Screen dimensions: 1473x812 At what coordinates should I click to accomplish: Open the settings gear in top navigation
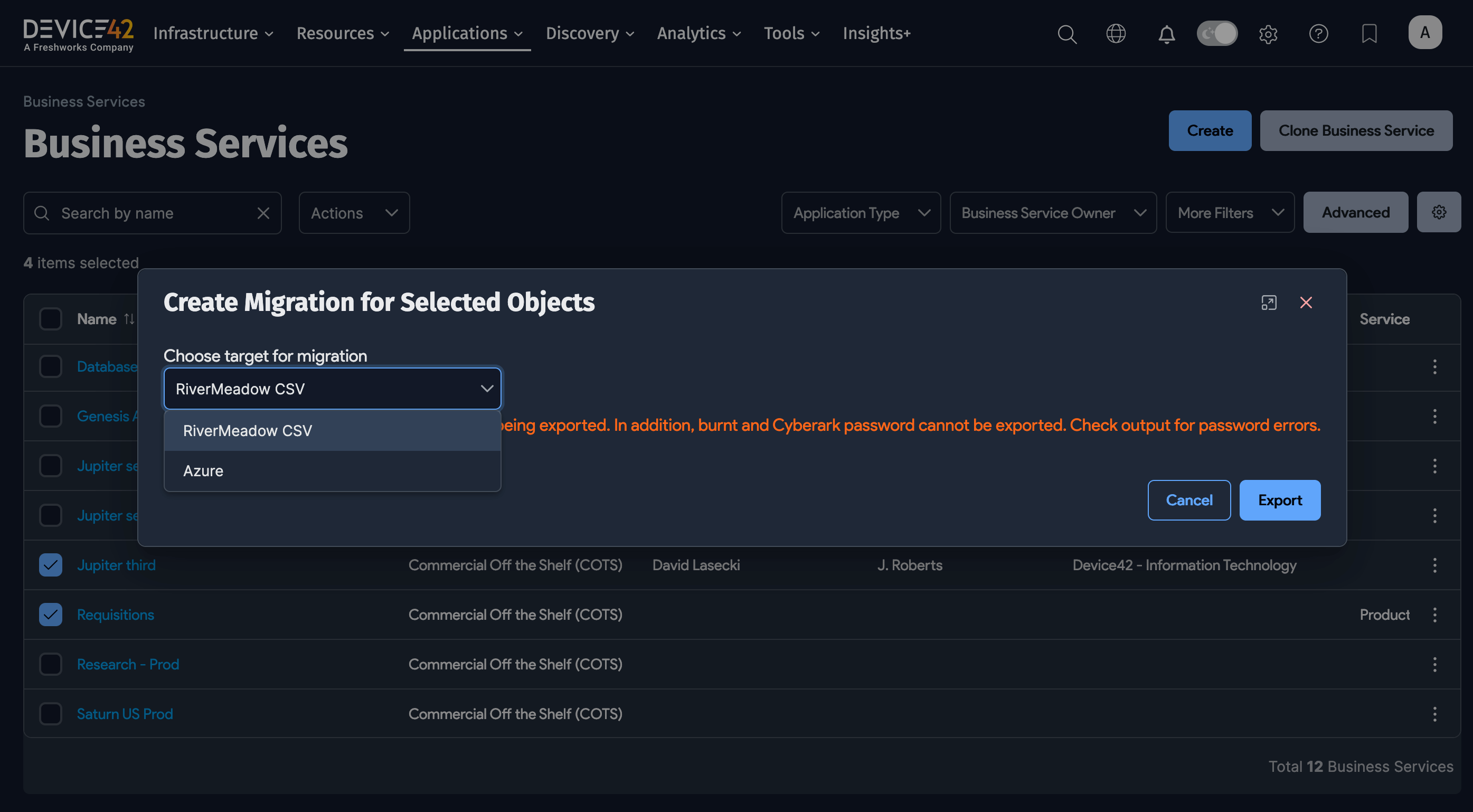point(1268,34)
